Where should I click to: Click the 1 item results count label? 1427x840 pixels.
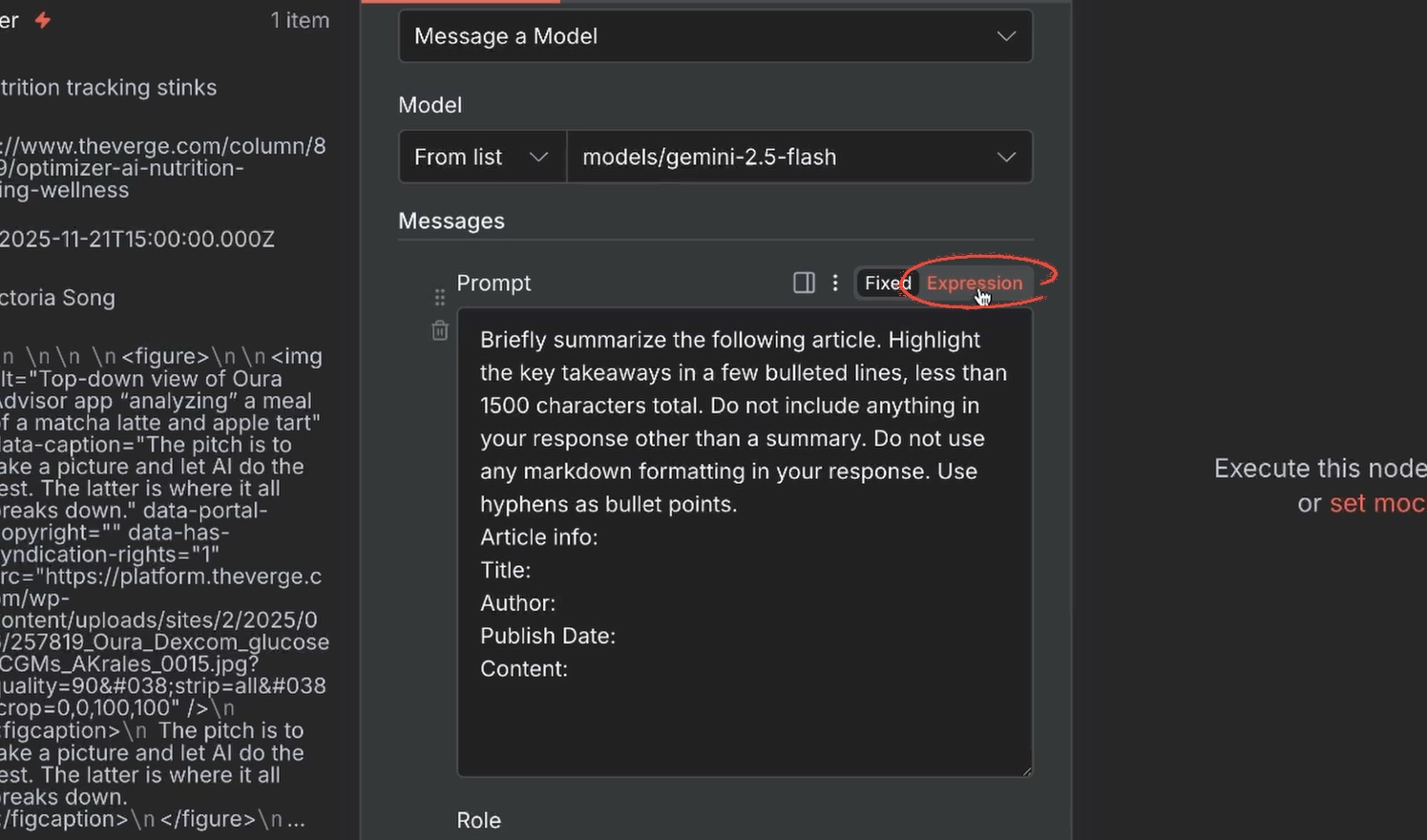point(299,19)
